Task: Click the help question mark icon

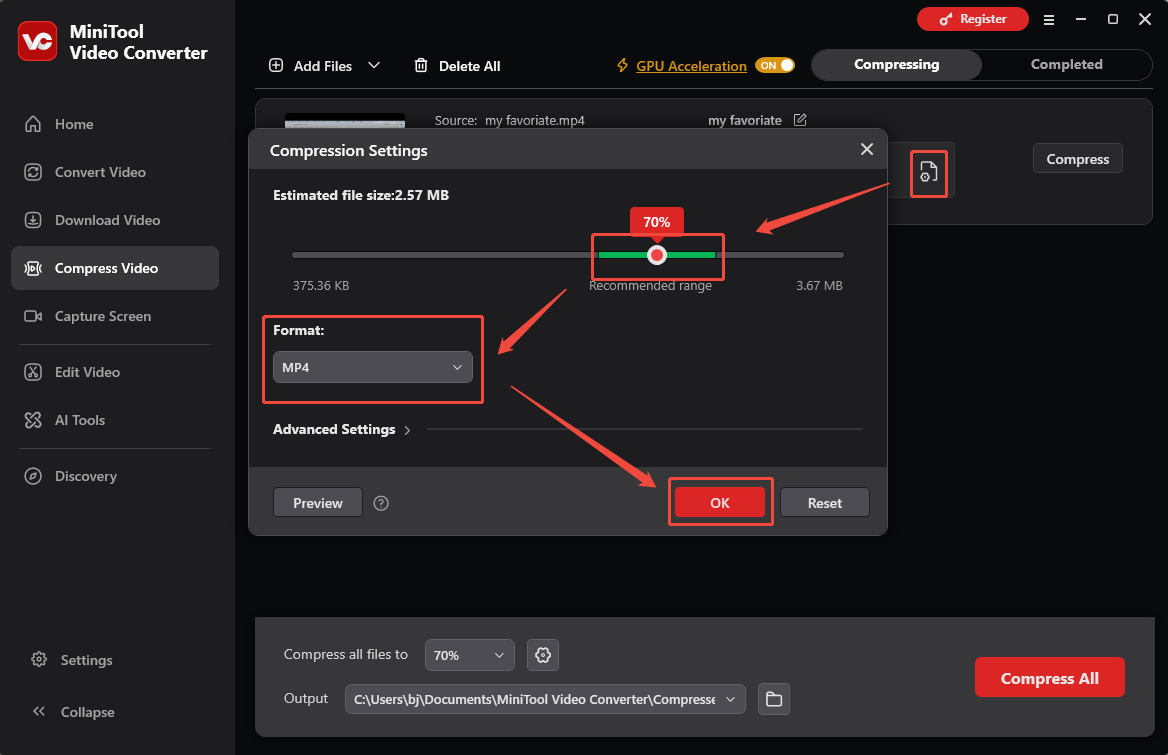Action: [x=381, y=503]
